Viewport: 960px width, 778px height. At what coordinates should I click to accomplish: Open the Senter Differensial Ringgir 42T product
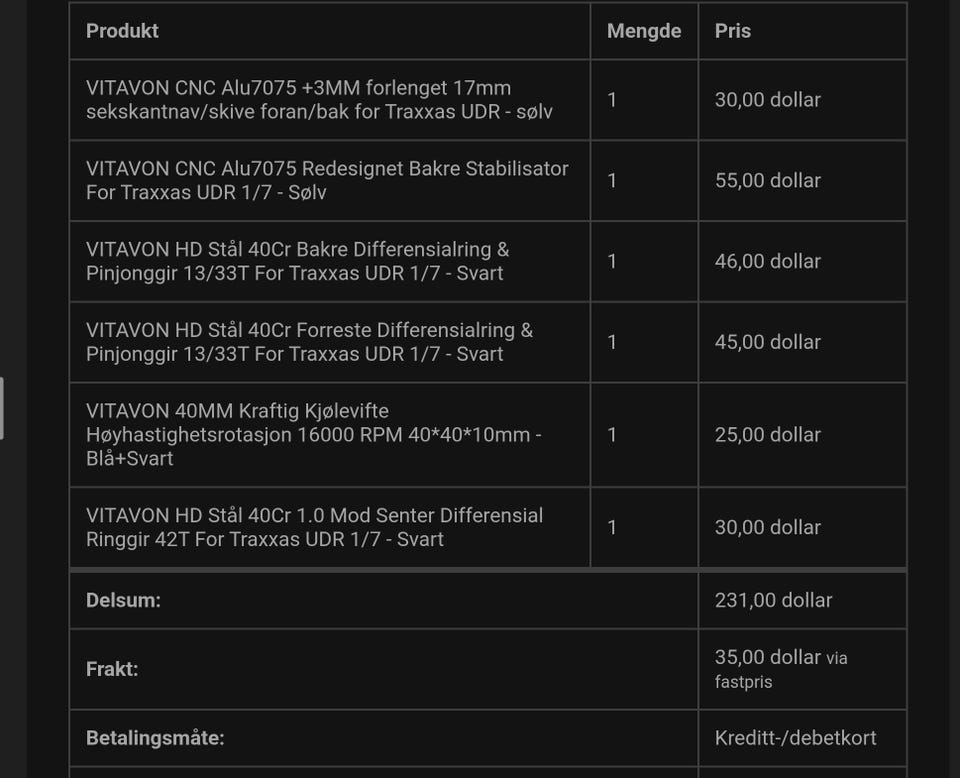coord(314,528)
